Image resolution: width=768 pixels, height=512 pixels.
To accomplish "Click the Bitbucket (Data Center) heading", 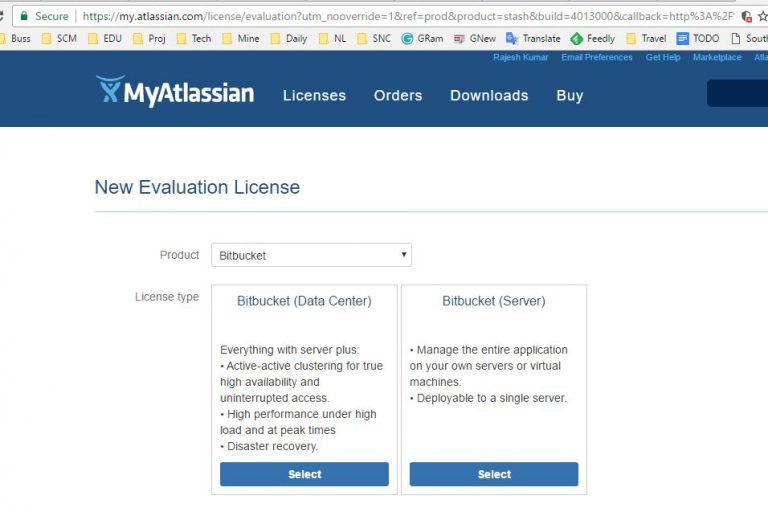I will [x=304, y=301].
